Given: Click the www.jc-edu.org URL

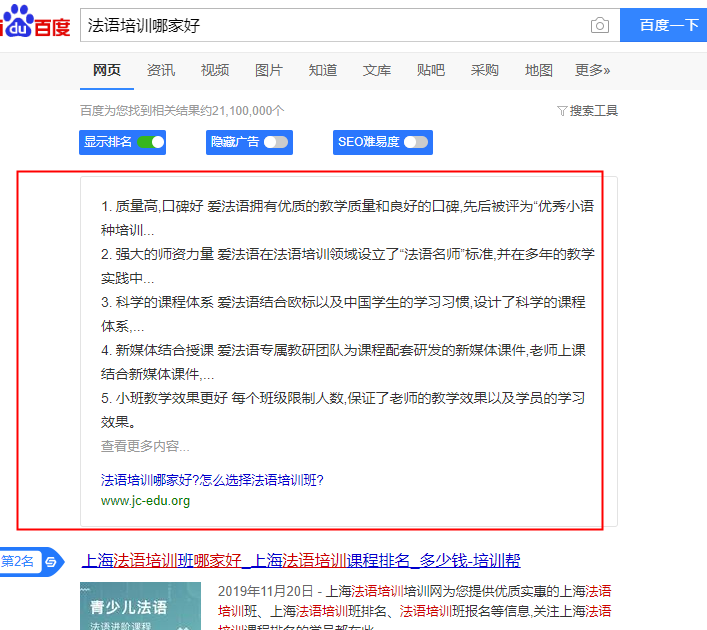Looking at the screenshot, I should click(x=145, y=501).
